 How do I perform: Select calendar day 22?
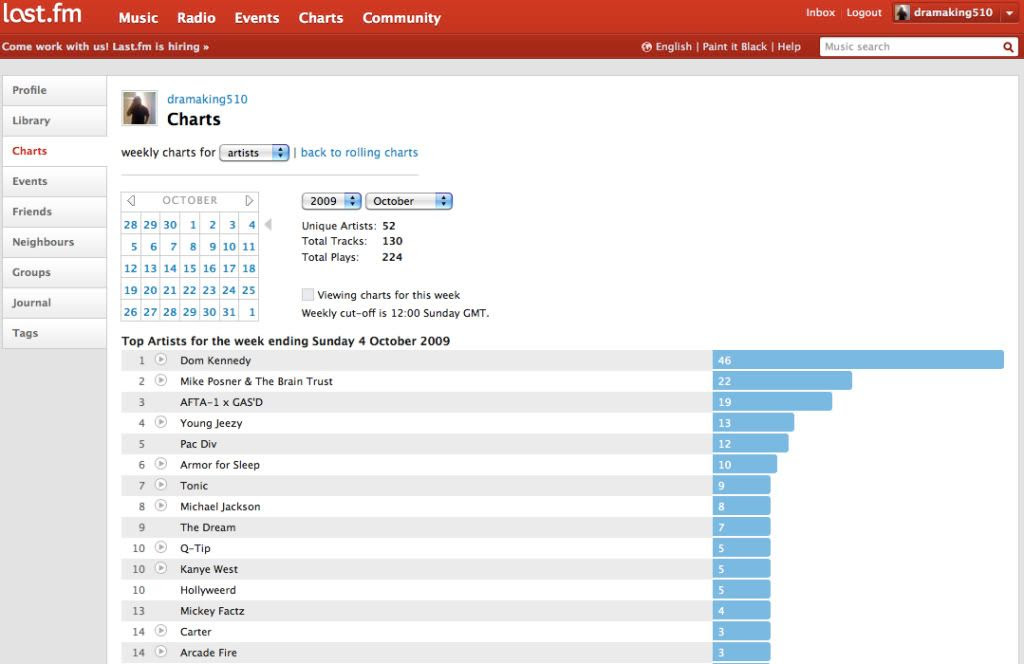(189, 290)
